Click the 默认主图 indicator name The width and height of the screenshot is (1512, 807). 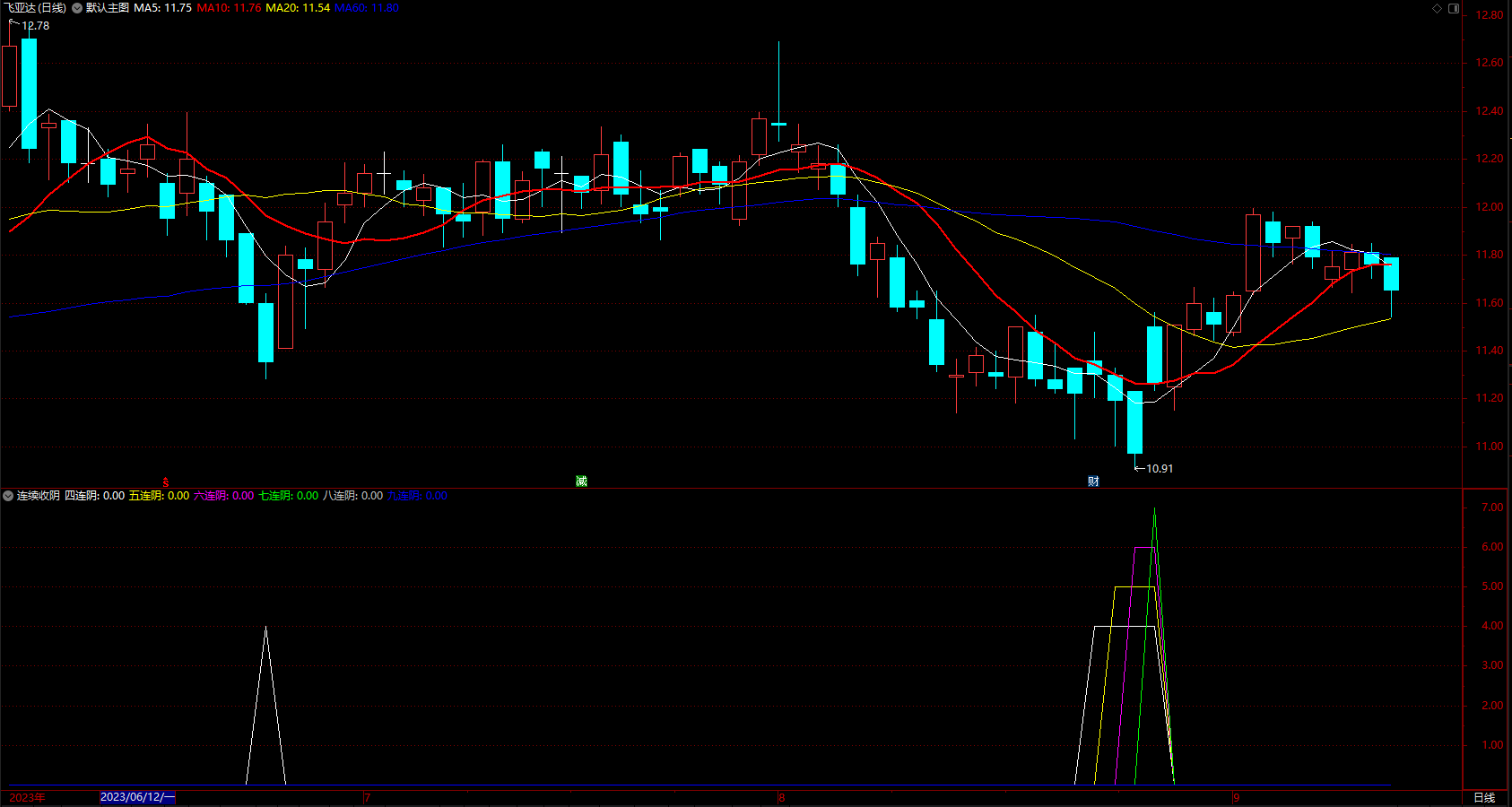108,8
